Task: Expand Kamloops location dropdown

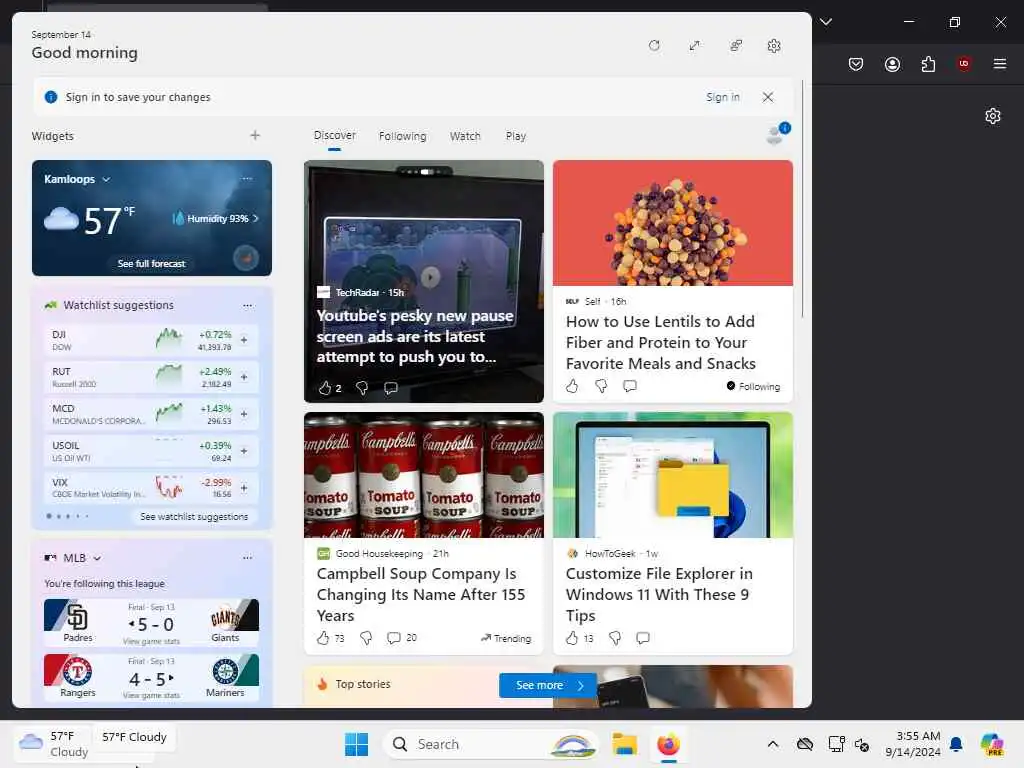Action: 106,179
